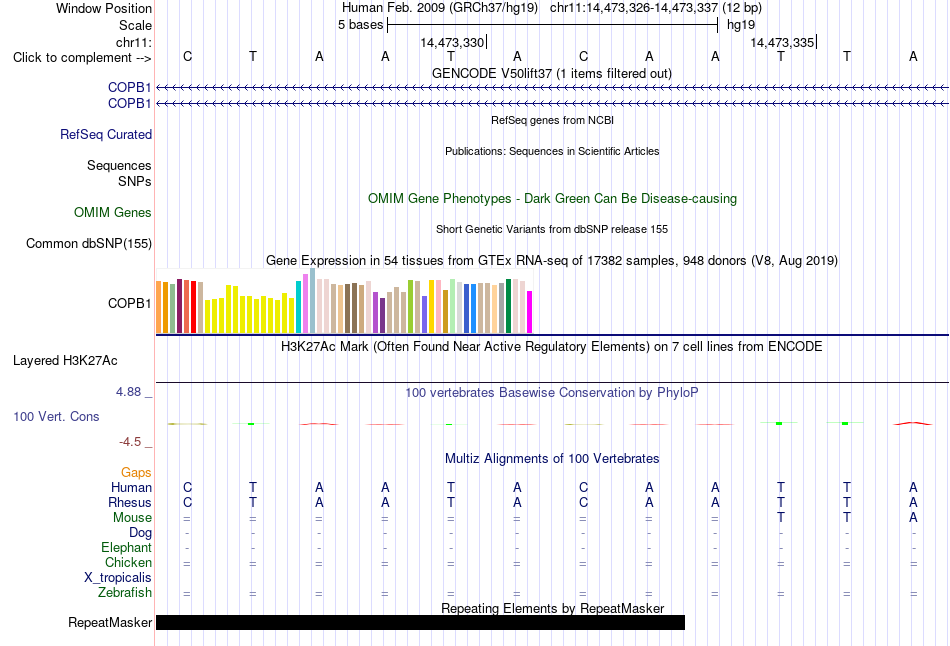The width and height of the screenshot is (950, 646).
Task: Click the 'Scale' track label
Action: point(135,25)
